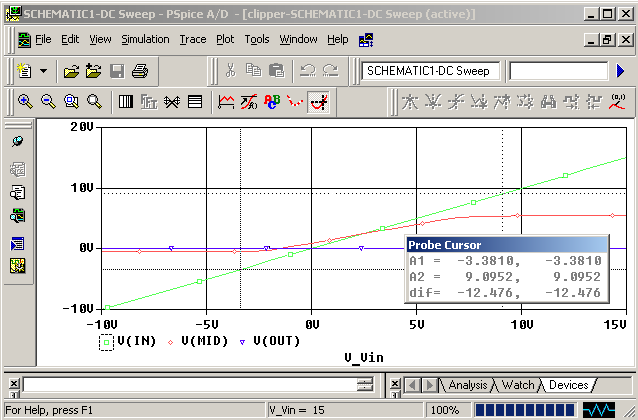Click the New simulation profile icon
This screenshot has height=420, width=638.
coord(24,71)
